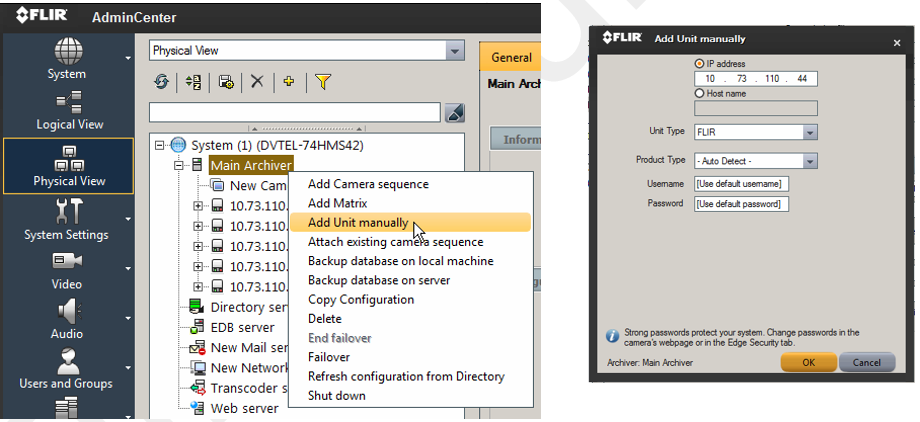
Task: Open the System section in sidebar
Action: [67, 58]
